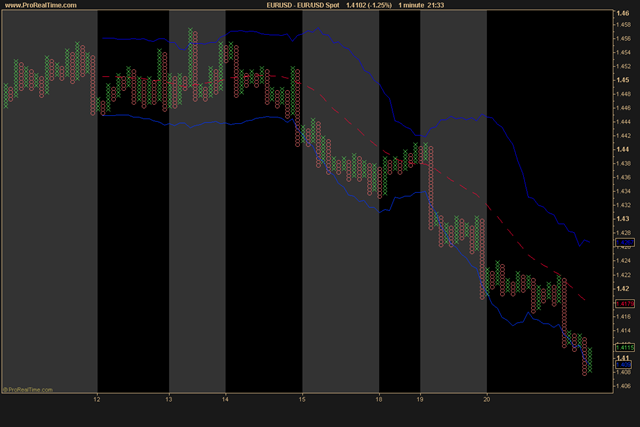Click the 1.422 price axis label
Screen dimensions: 640x427
click(624, 275)
